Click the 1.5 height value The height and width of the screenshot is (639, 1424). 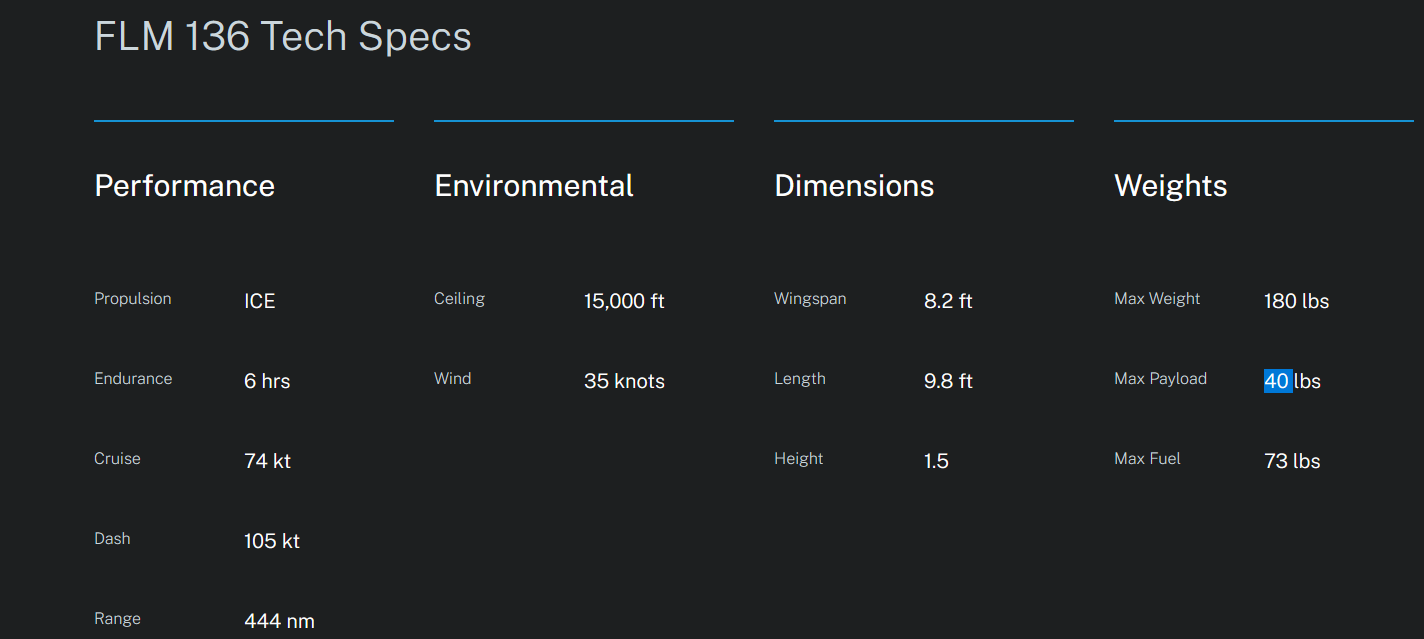(936, 461)
